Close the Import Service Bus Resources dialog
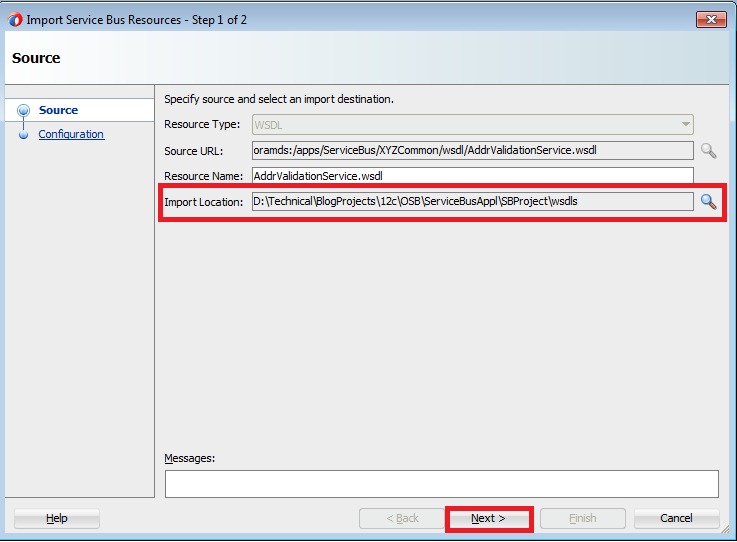737x542 pixels. (710, 19)
